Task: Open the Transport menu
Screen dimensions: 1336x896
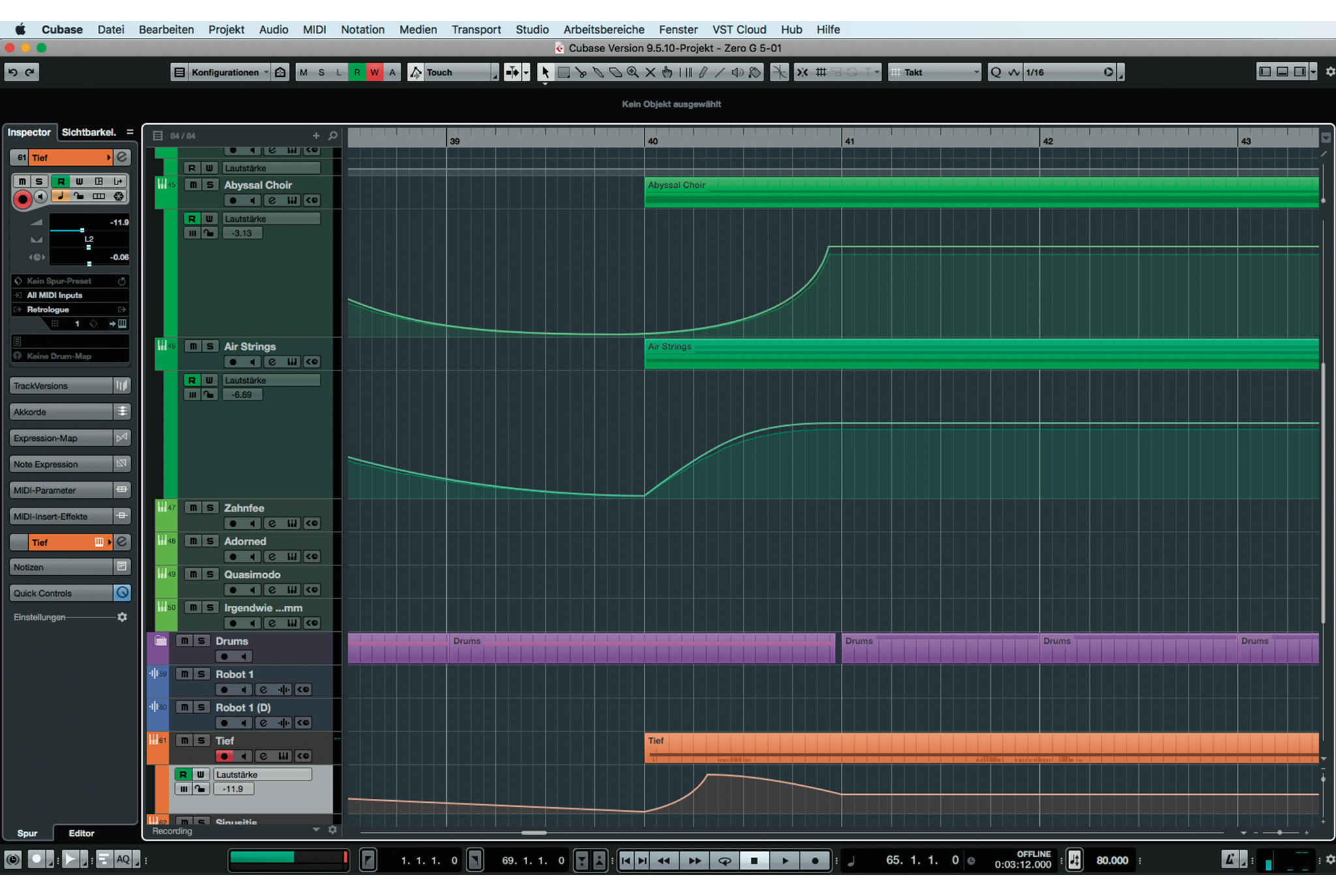Action: click(476, 29)
